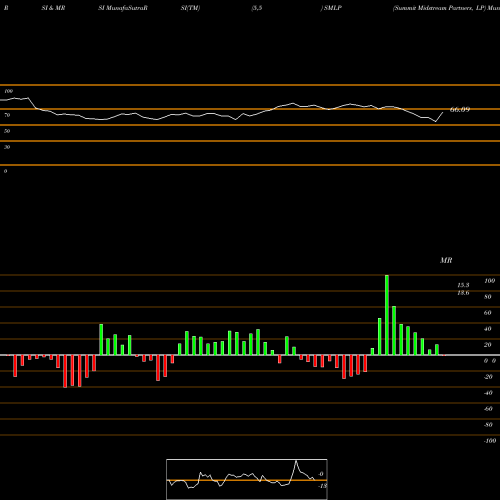Click the "SI & MR" header text
The image size is (500, 500).
click(53, 8)
